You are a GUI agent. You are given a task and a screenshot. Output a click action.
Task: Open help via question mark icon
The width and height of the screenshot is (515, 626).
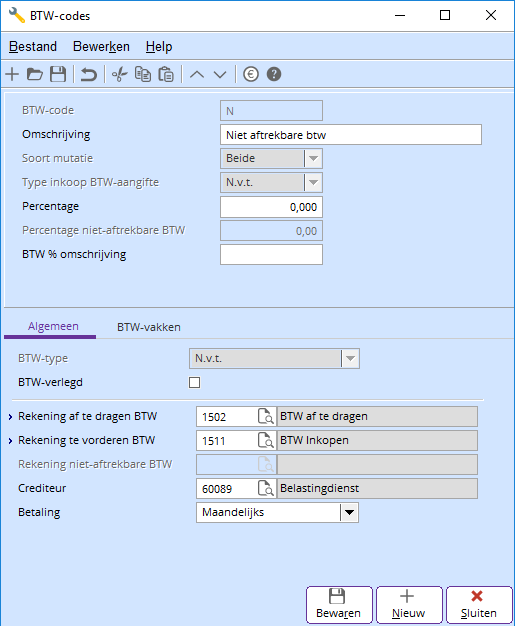[274, 74]
